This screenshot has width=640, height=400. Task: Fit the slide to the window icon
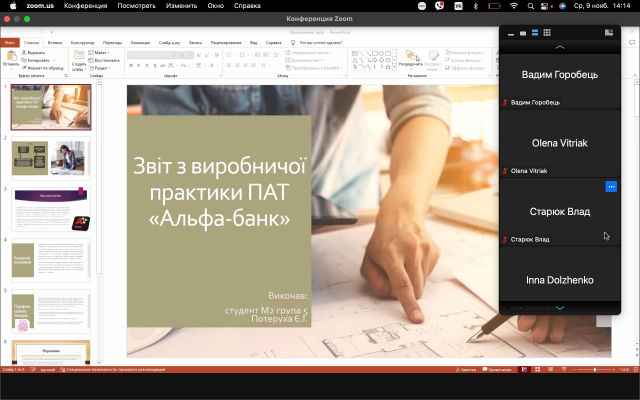[636, 369]
